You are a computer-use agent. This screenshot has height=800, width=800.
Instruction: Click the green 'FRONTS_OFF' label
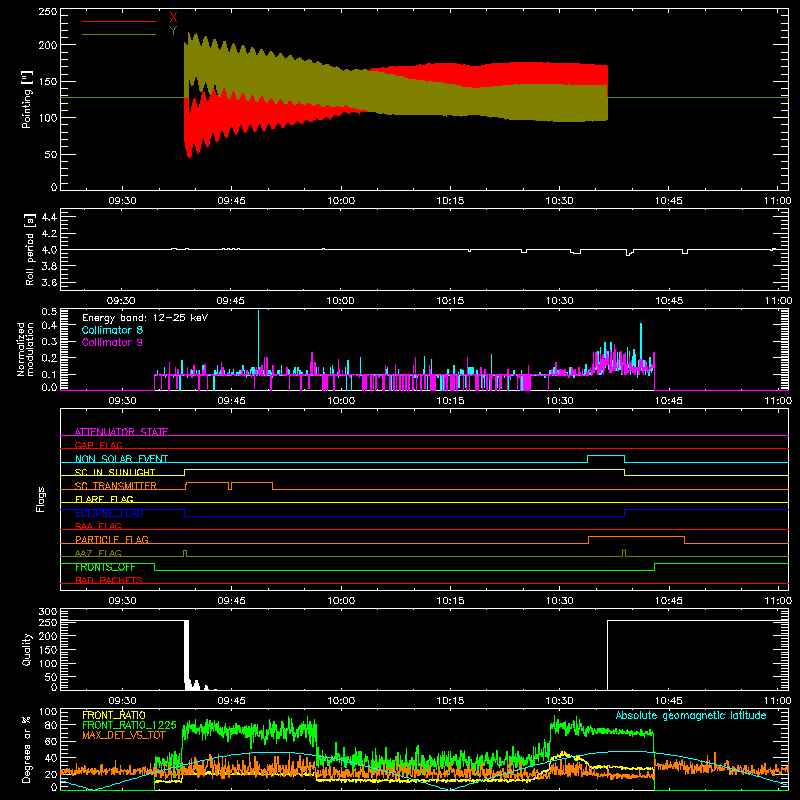coord(105,567)
